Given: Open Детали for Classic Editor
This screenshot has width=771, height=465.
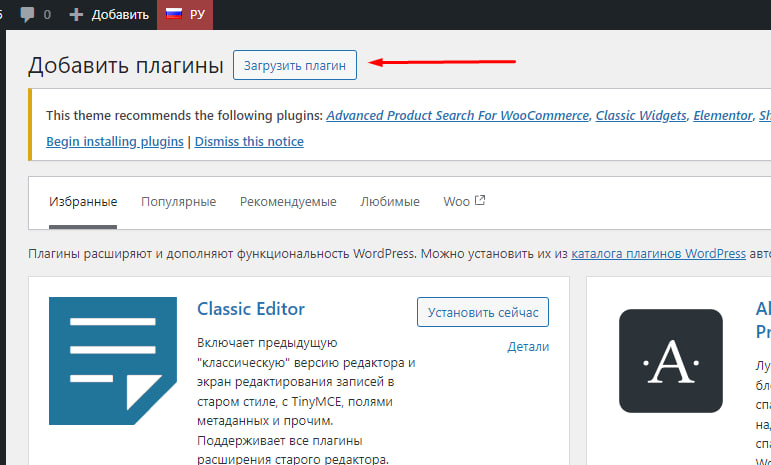Looking at the screenshot, I should 528,347.
